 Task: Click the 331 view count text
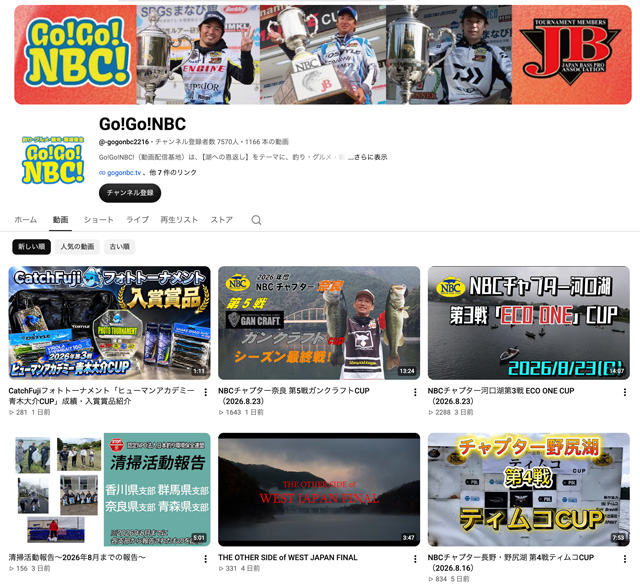point(231,568)
